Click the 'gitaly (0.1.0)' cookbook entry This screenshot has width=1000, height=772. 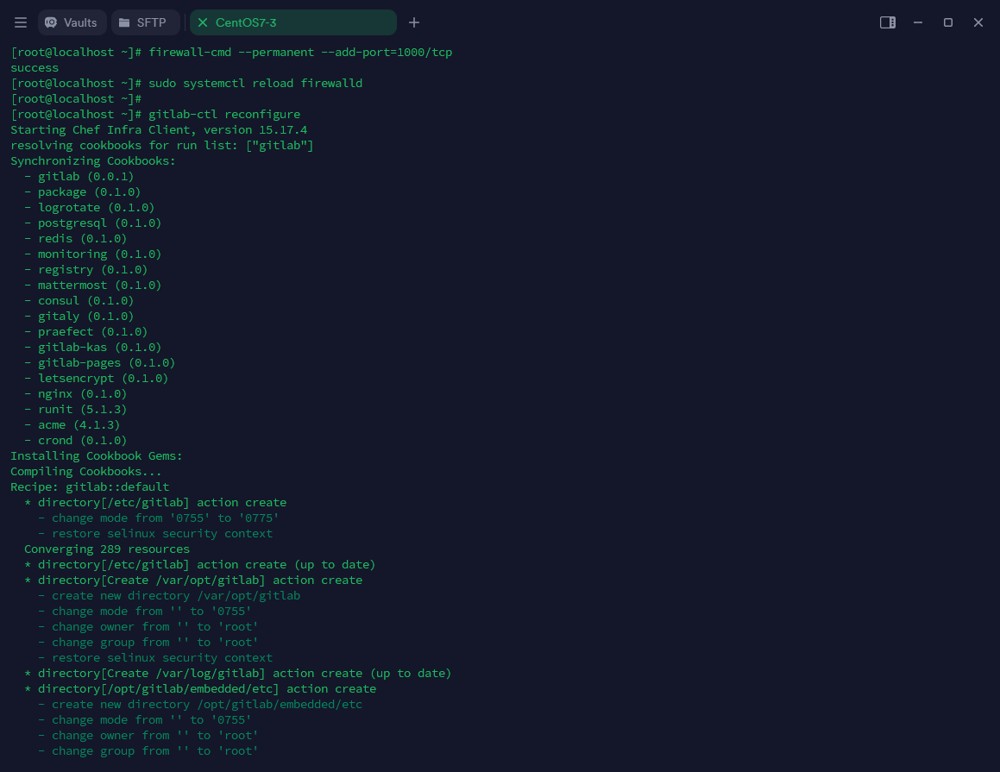point(85,316)
